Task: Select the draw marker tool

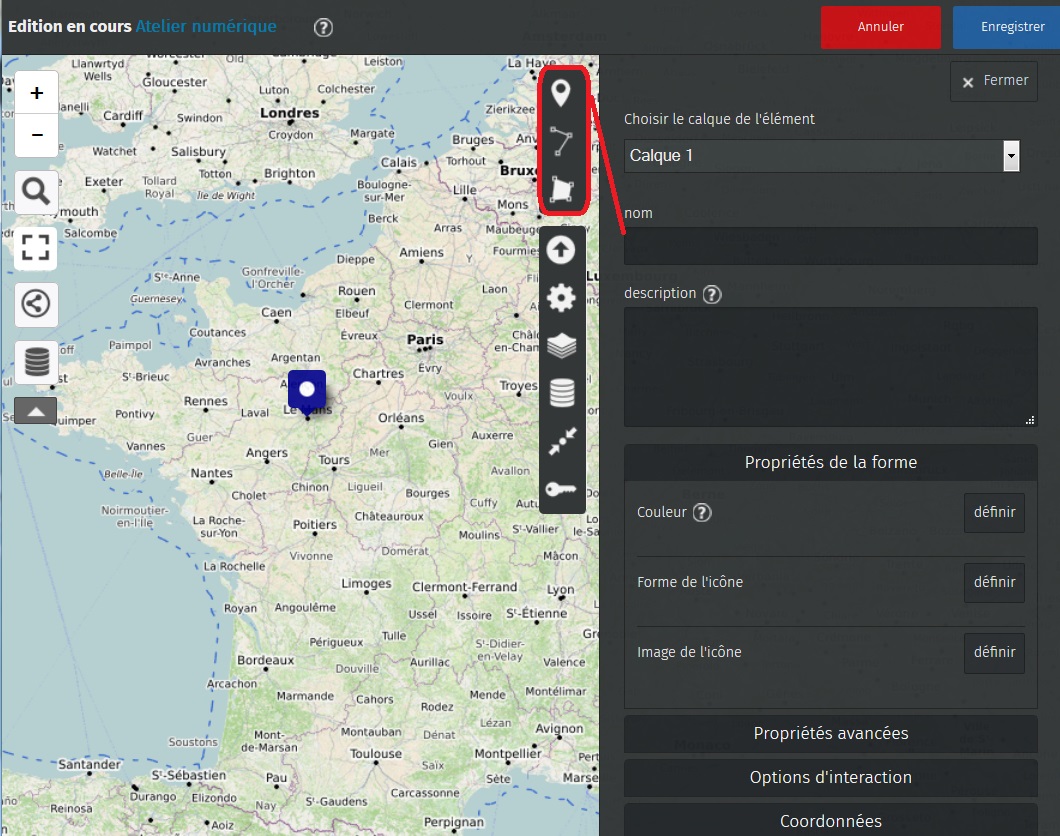Action: pyautogui.click(x=560, y=93)
